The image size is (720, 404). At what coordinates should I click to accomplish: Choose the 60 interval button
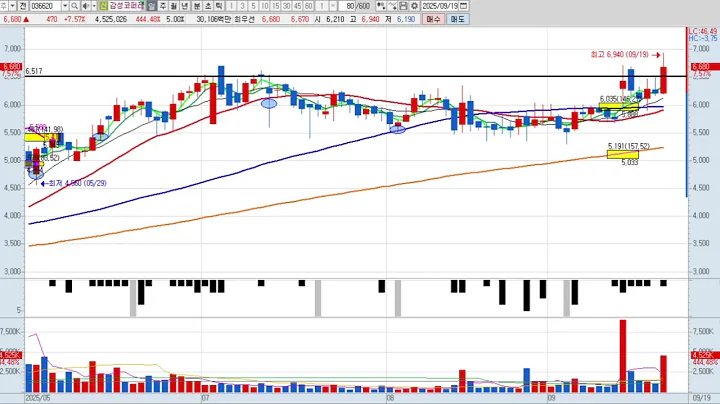click(309, 6)
